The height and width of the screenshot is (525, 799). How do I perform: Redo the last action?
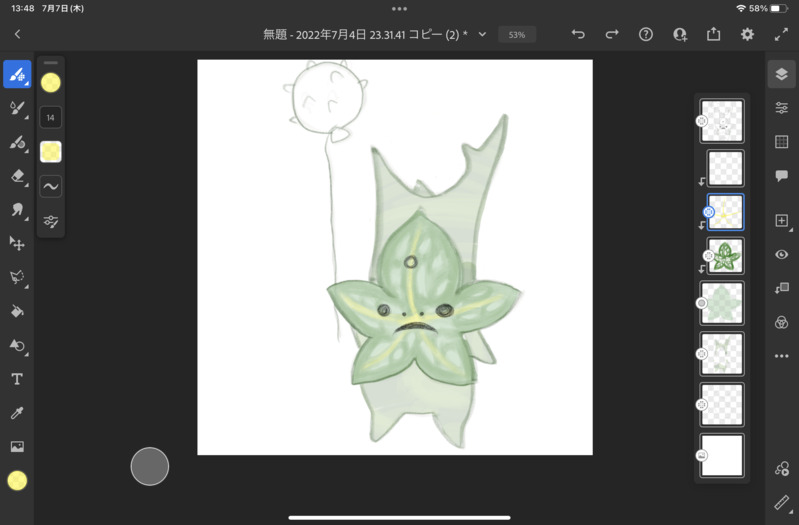click(x=612, y=34)
